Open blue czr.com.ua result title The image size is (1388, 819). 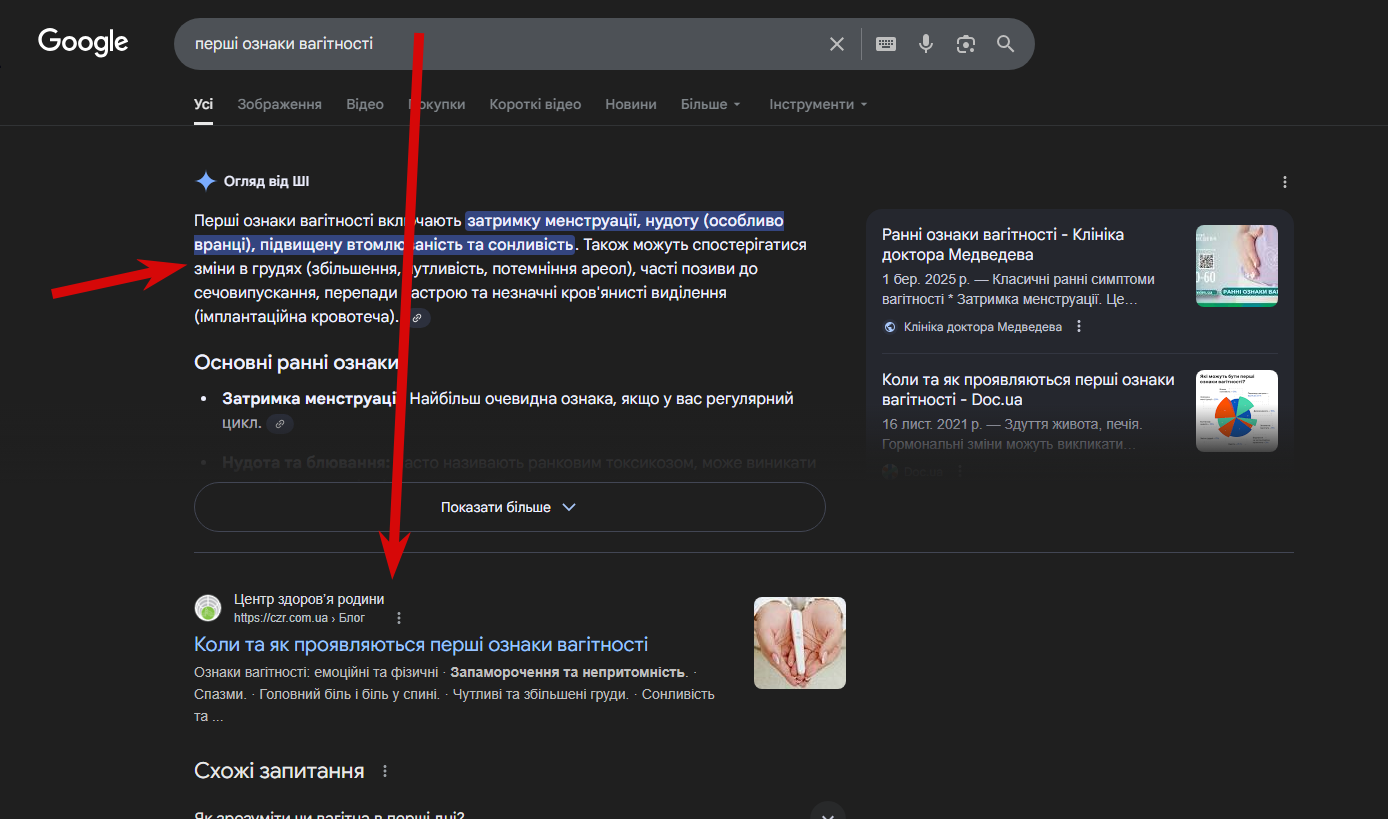[x=421, y=644]
